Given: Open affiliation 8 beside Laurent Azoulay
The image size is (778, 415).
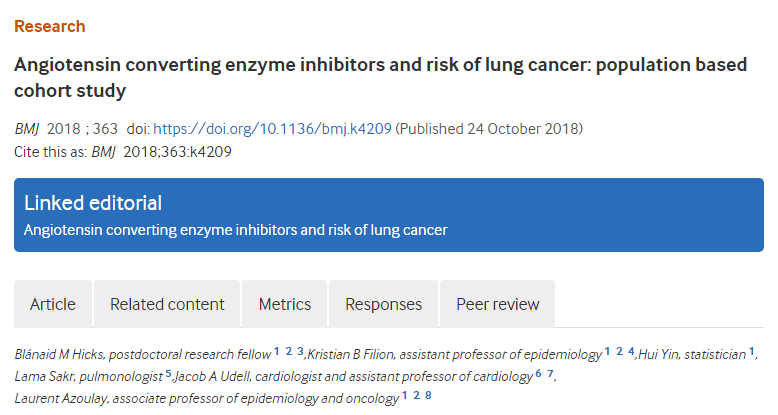Looking at the screenshot, I should (428, 395).
